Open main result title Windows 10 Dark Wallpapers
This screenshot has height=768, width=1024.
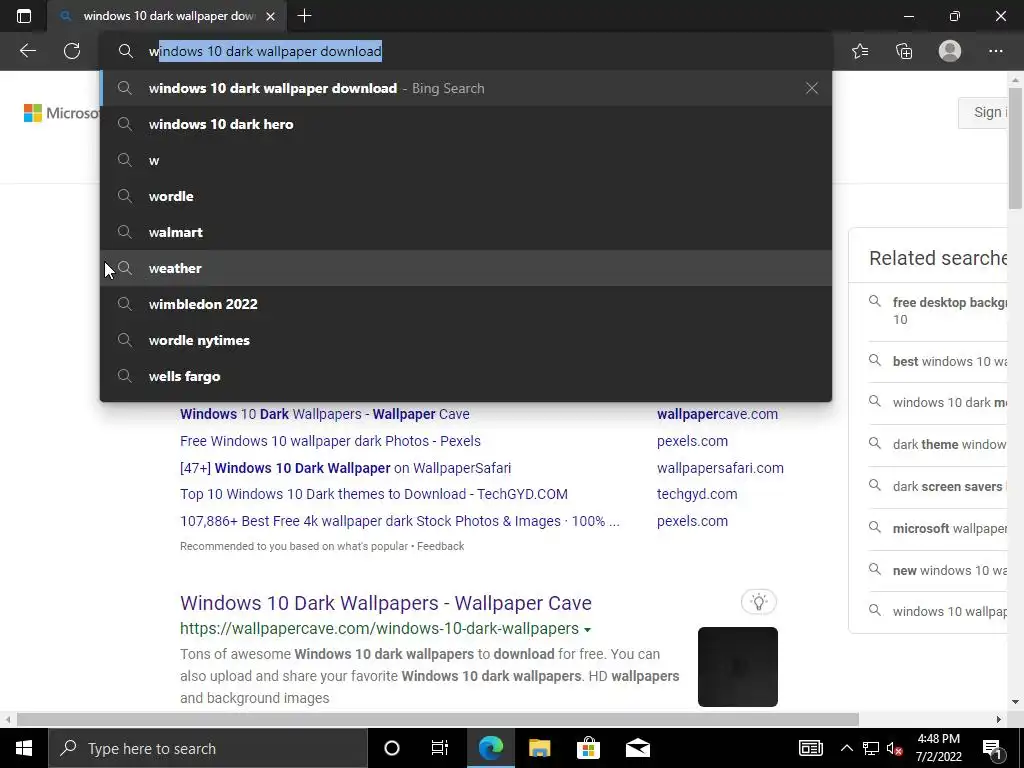click(x=385, y=603)
